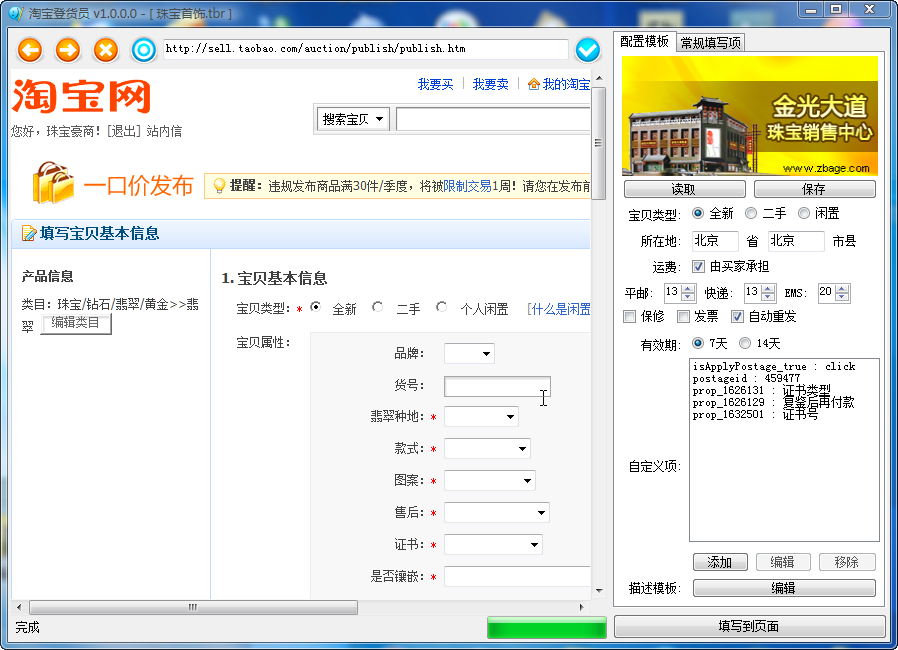Click the blue refresh circle icon

[143, 50]
